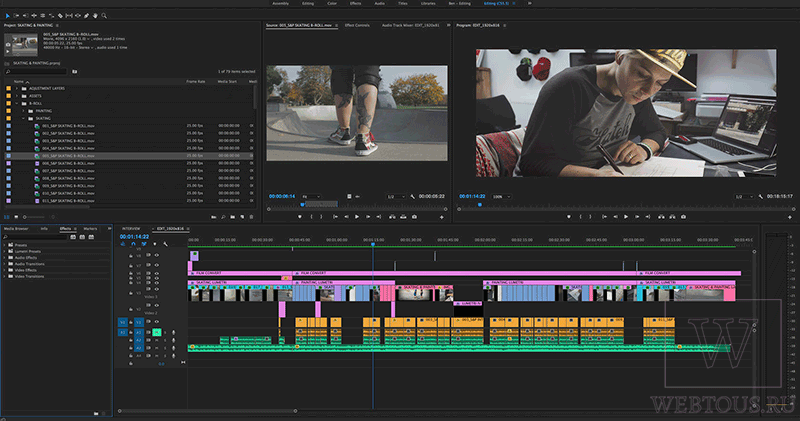Select the Pen tool

[86, 16]
